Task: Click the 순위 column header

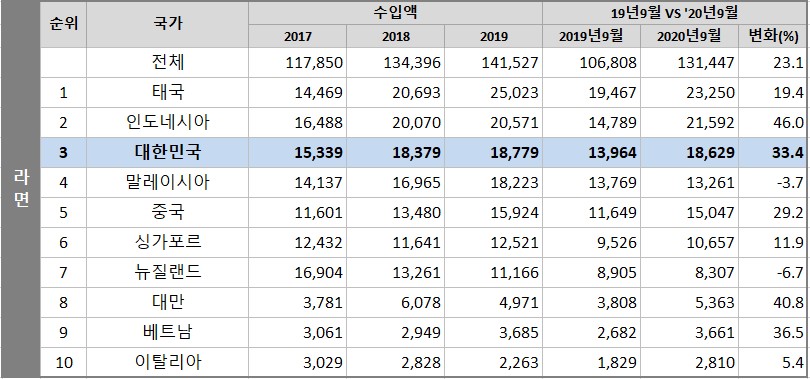Action: coord(64,24)
